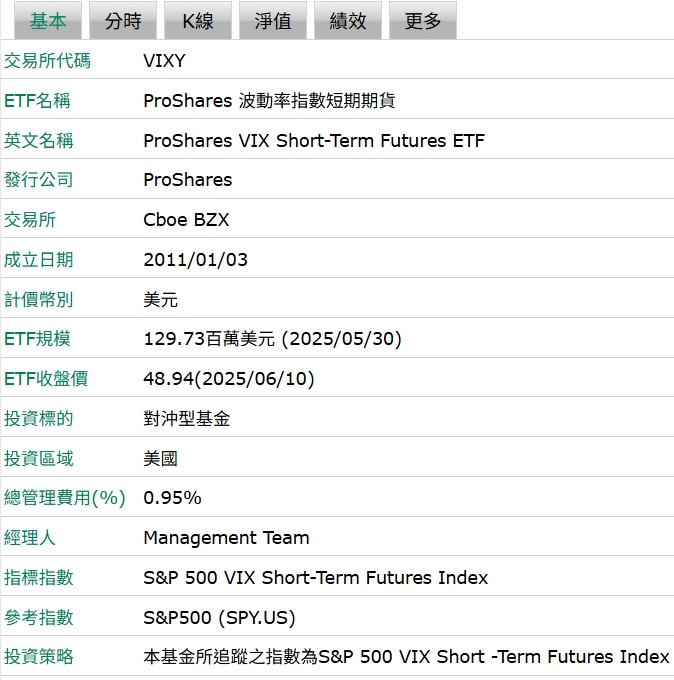Open the 基本 tab
This screenshot has width=674, height=680.
pyautogui.click(x=48, y=20)
